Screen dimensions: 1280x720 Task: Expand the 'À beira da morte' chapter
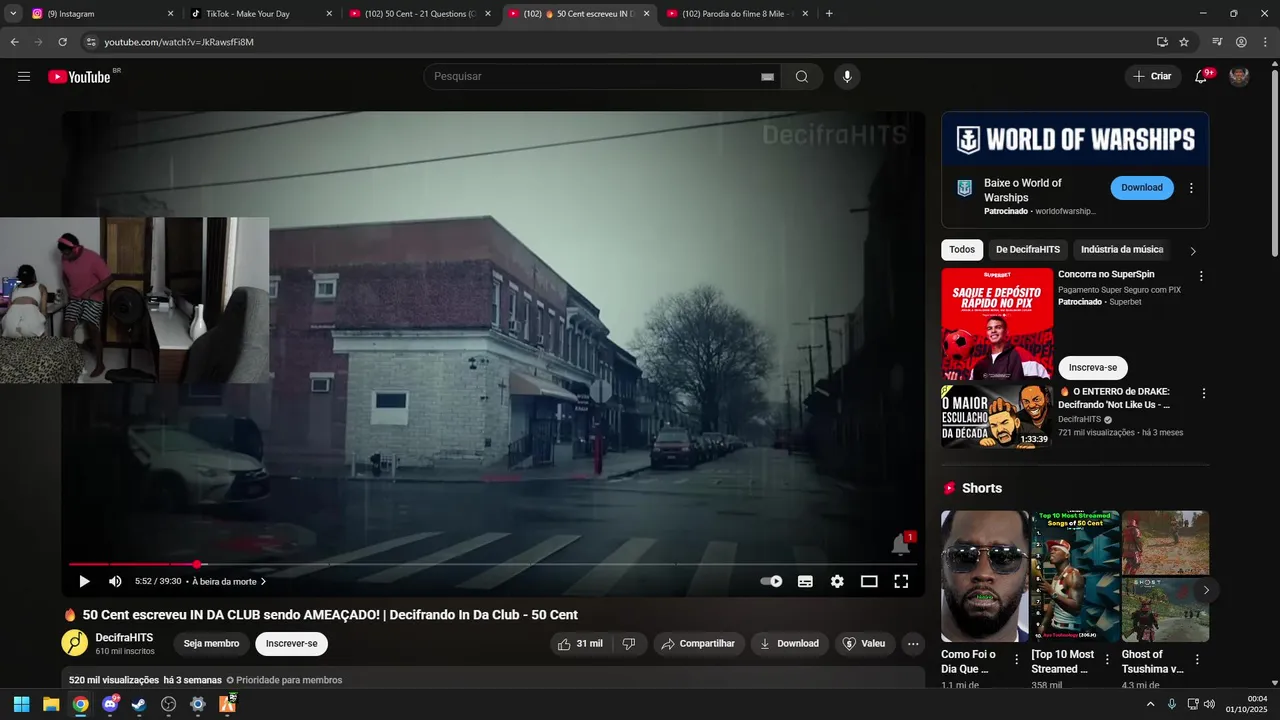coord(229,581)
